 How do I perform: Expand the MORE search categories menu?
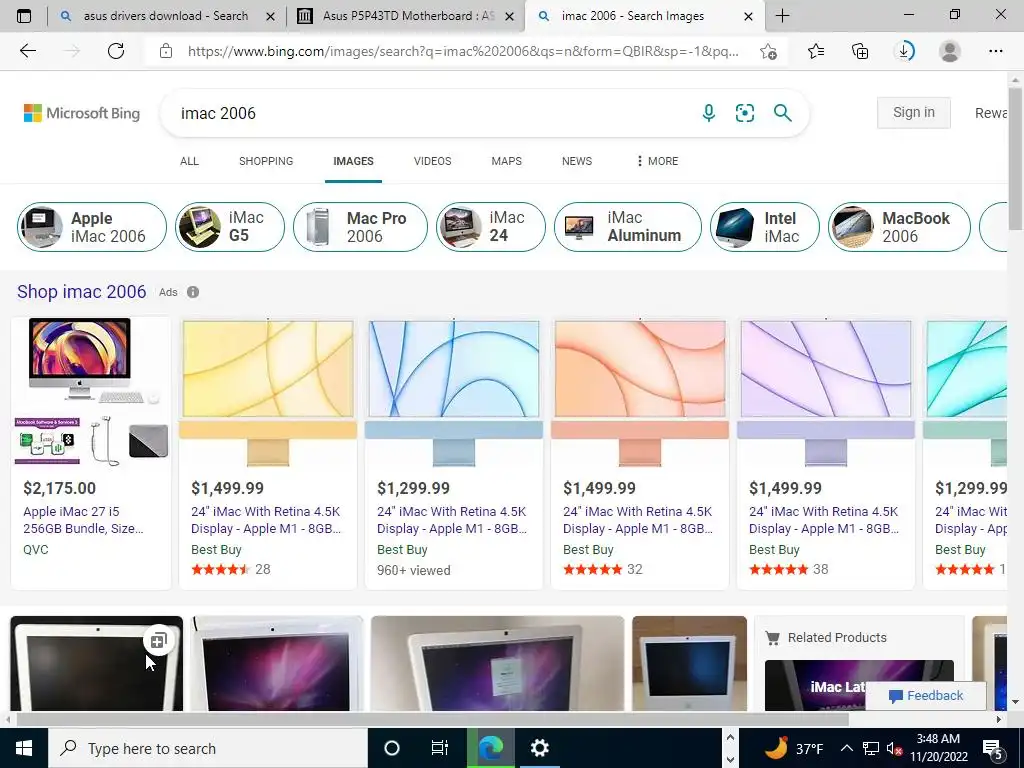tap(658, 161)
